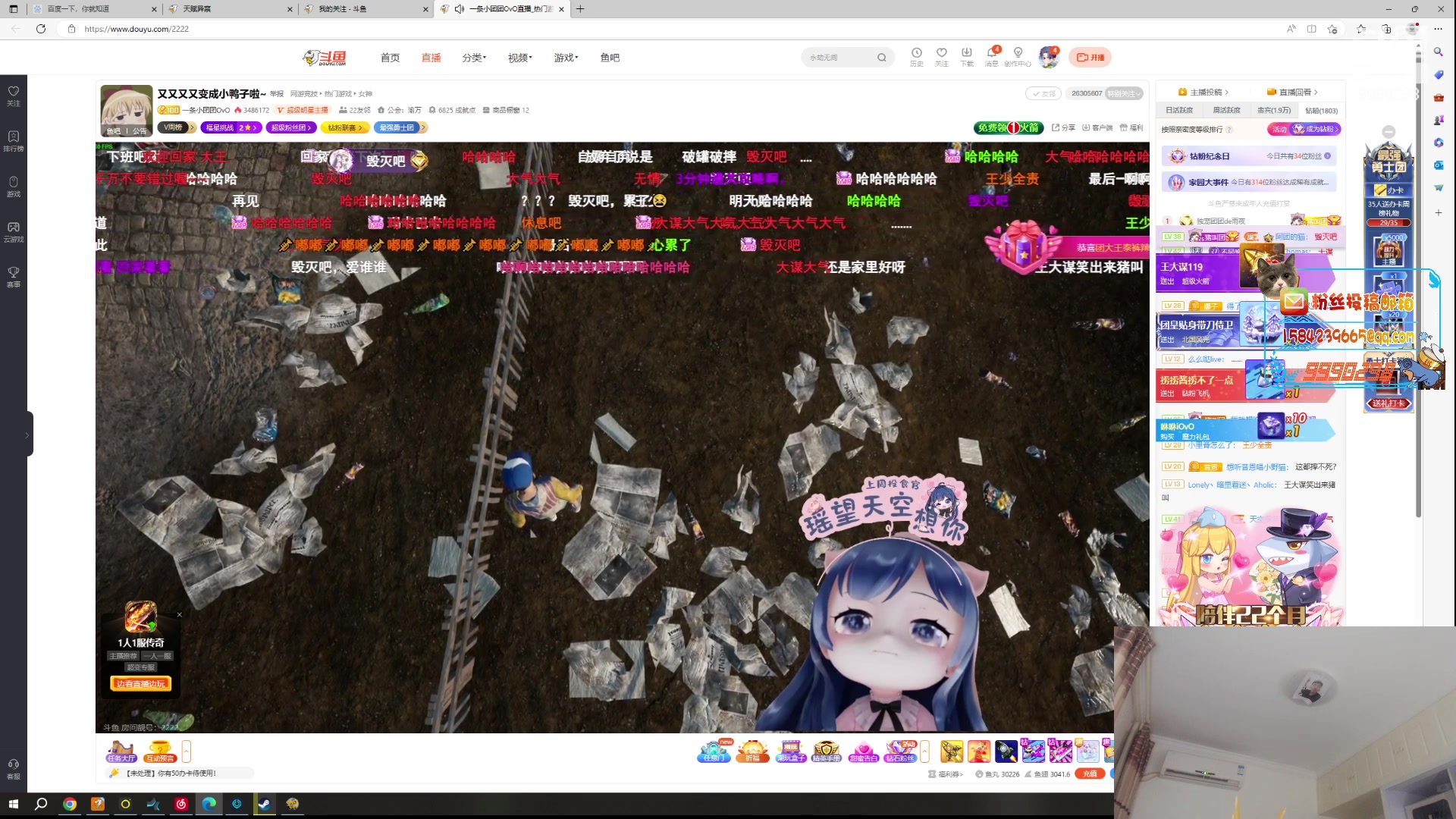Open 客服 headset icon at sidebar bottom
The width and height of the screenshot is (1456, 819).
pyautogui.click(x=13, y=769)
